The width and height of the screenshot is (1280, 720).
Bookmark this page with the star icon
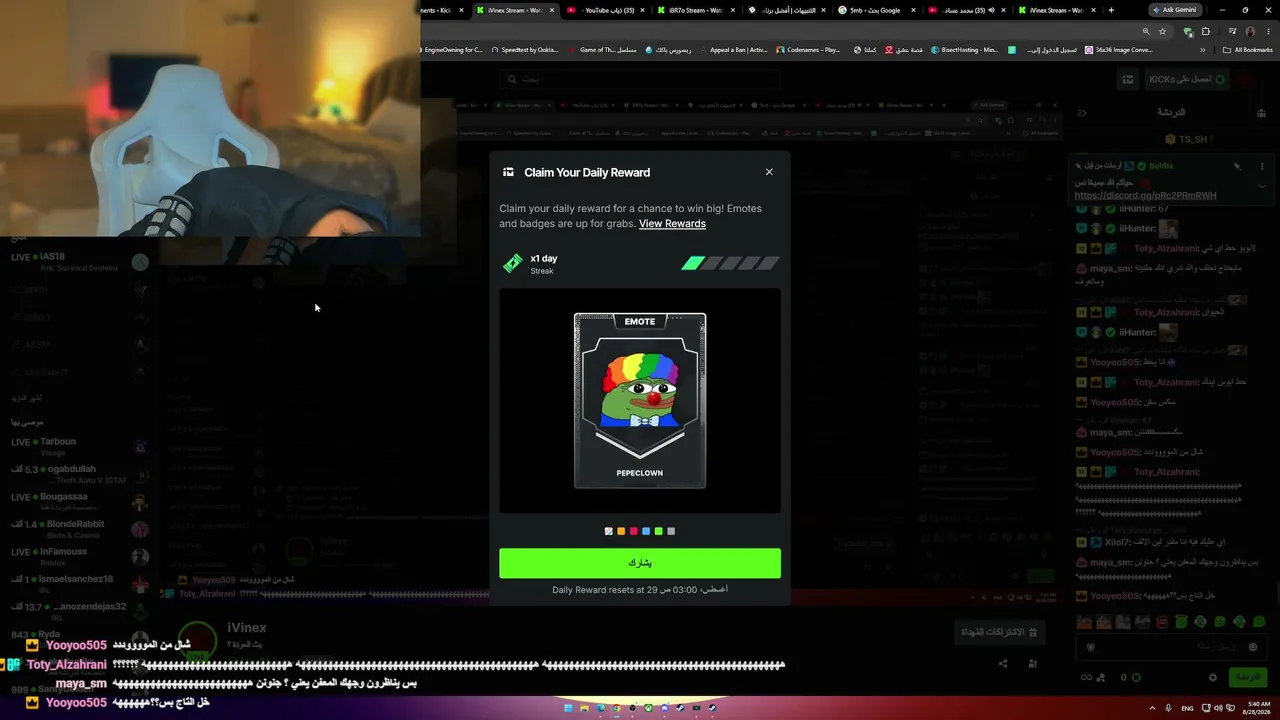[1163, 31]
